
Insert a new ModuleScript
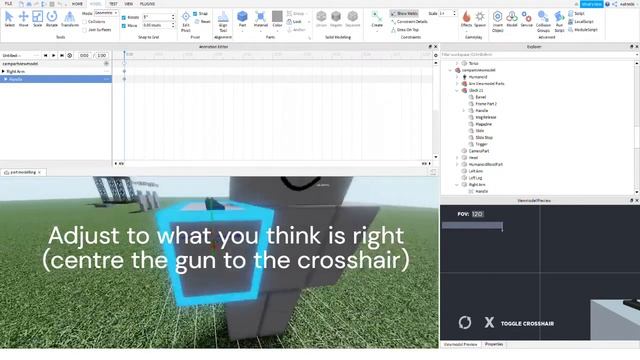point(583,30)
